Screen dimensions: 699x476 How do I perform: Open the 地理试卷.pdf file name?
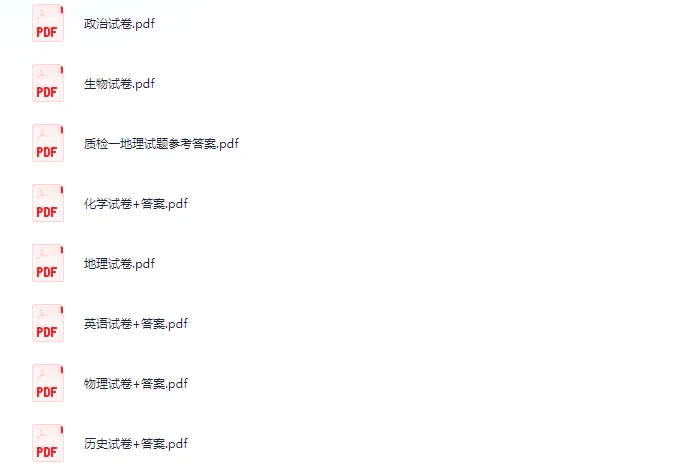pos(119,263)
